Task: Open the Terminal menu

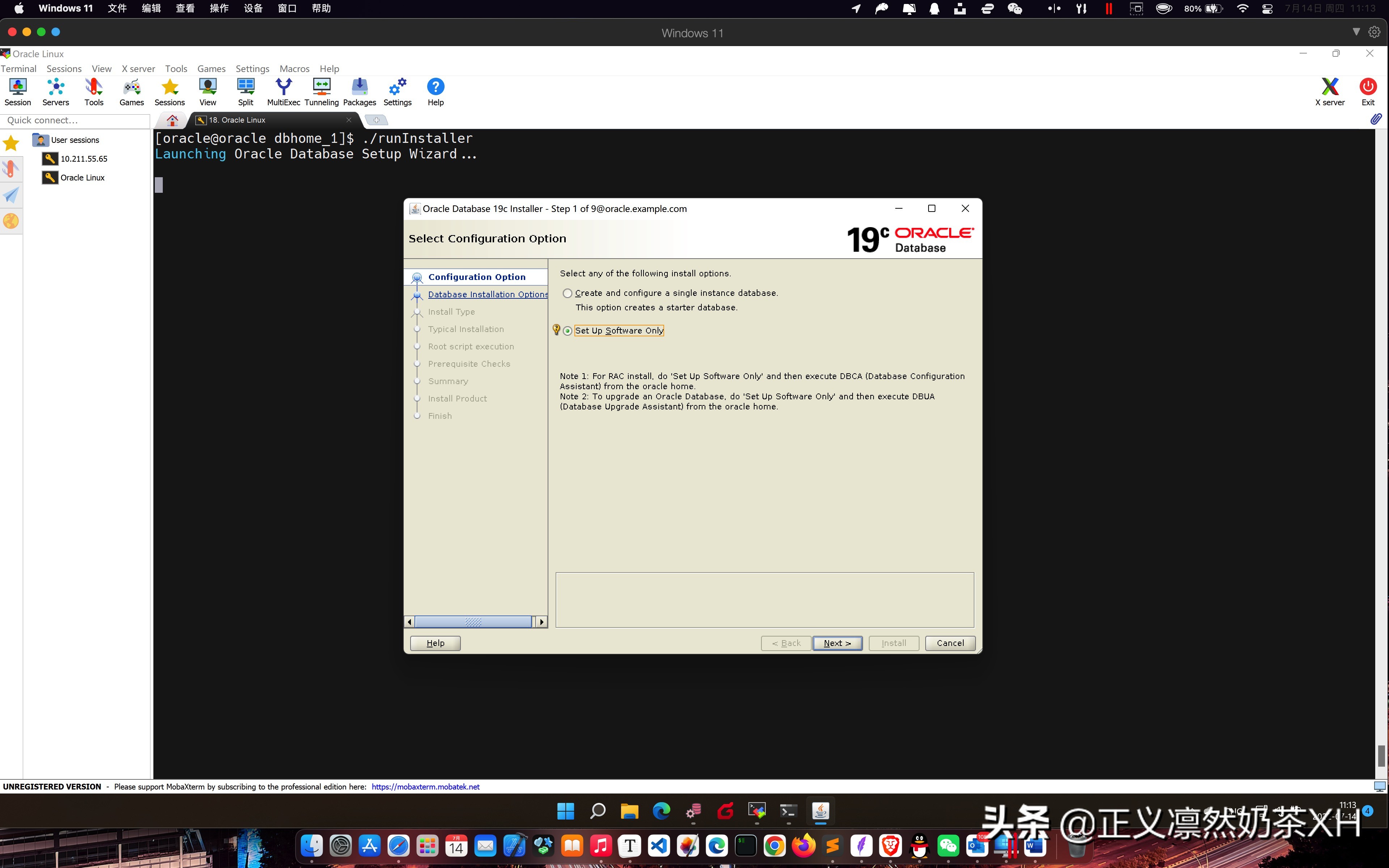Action: tap(18, 68)
